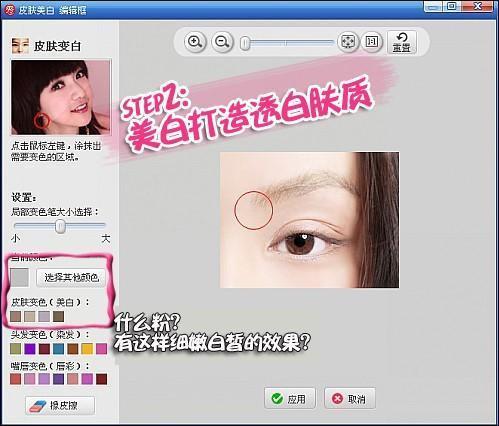Click the zoom level slider handle
Image resolution: width=499 pixels, height=426 pixels.
point(245,43)
